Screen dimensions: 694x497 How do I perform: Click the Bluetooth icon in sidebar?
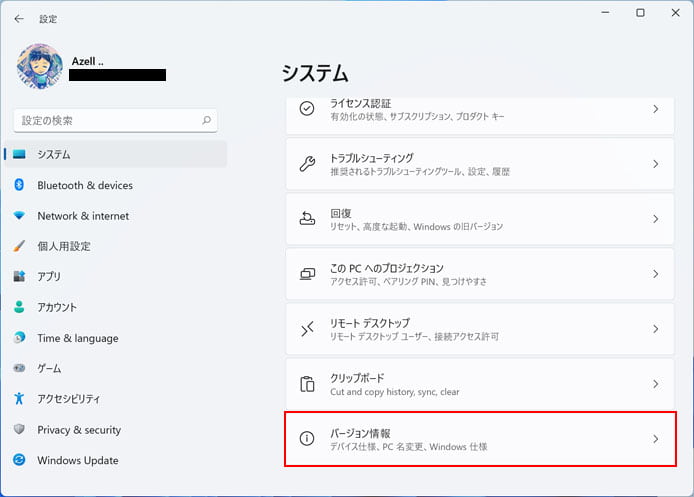pos(19,185)
